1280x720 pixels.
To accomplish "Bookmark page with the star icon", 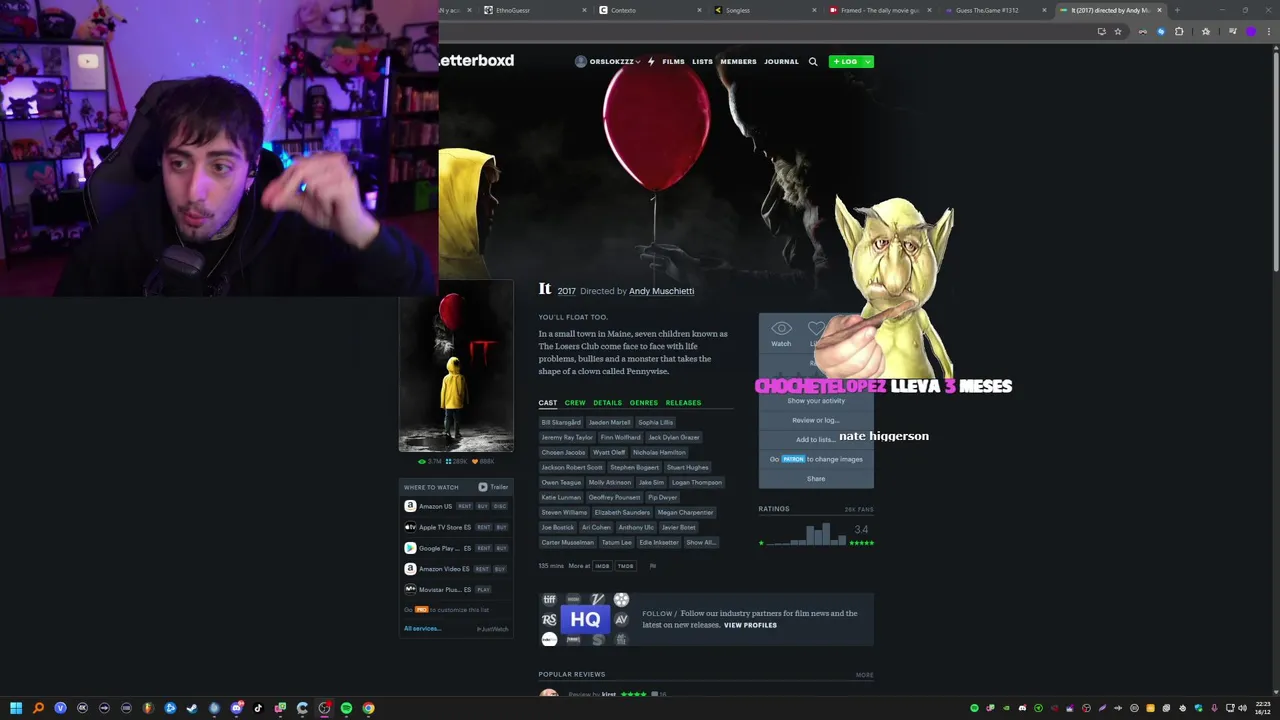I will click(1118, 31).
